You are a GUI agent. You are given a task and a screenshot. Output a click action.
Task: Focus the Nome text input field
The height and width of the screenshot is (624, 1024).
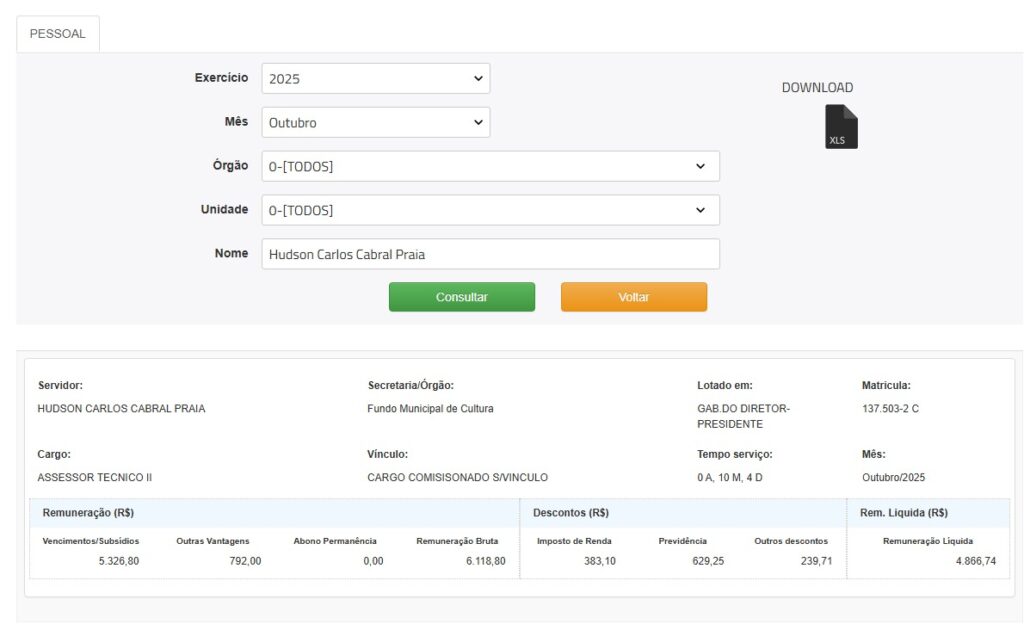coord(490,254)
